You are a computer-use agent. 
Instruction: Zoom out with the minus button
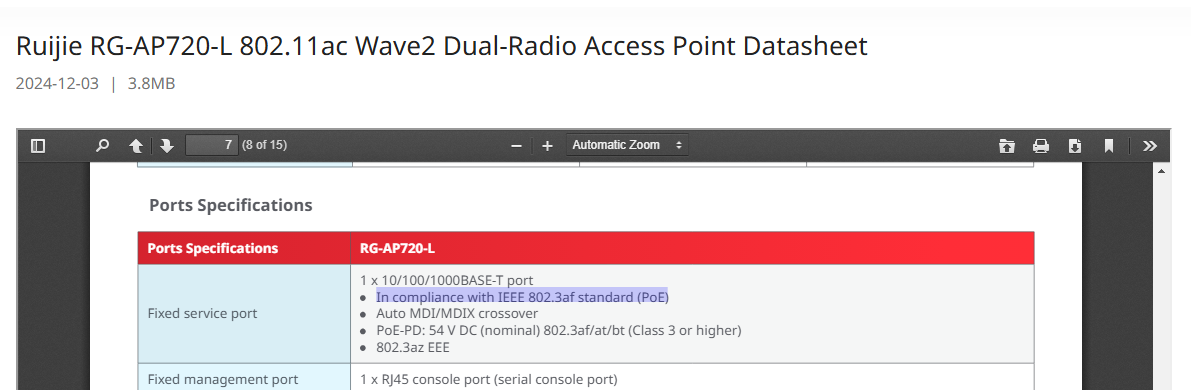coord(517,145)
